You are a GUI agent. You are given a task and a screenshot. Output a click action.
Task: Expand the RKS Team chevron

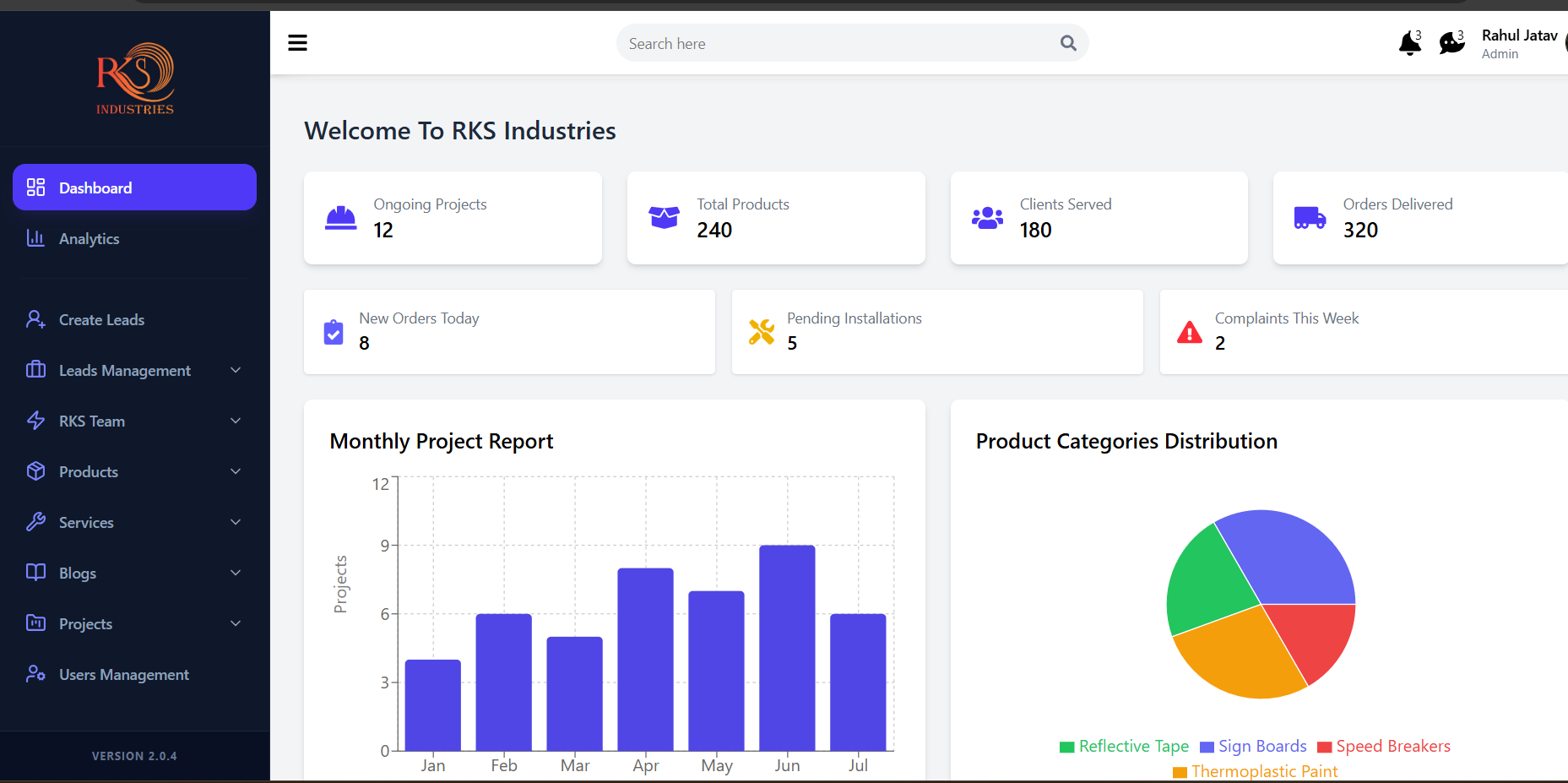point(236,421)
